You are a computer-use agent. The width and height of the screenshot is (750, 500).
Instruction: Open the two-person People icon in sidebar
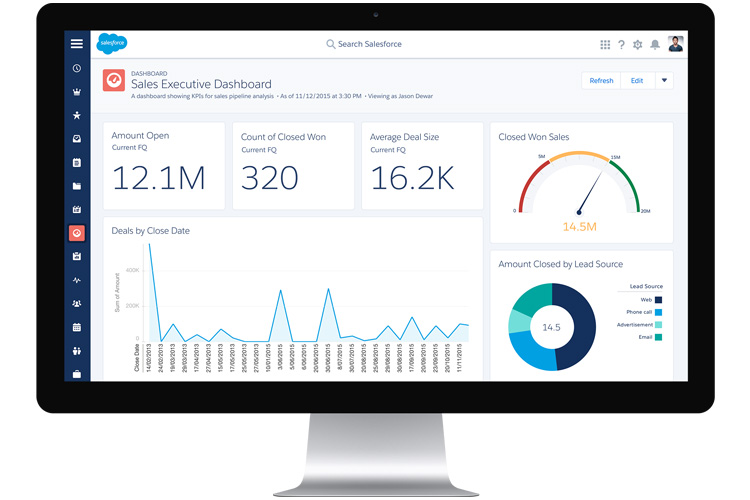tap(77, 351)
